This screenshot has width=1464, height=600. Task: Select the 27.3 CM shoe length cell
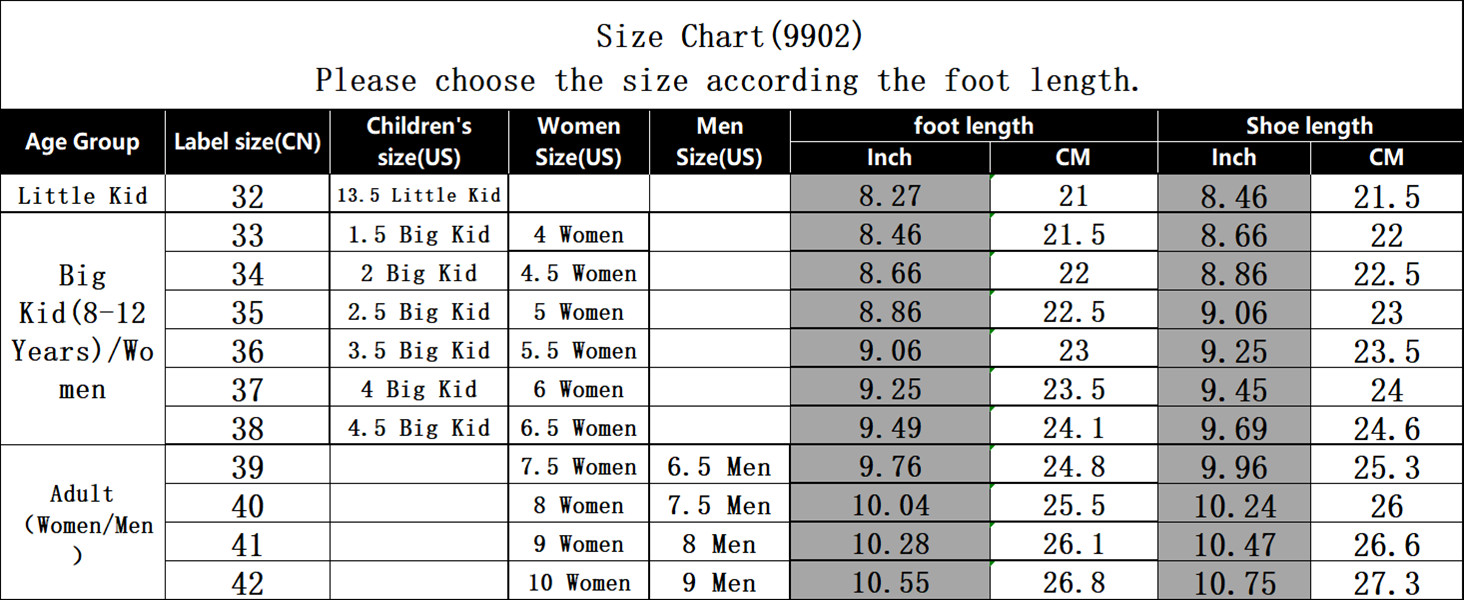pyautogui.click(x=1387, y=582)
